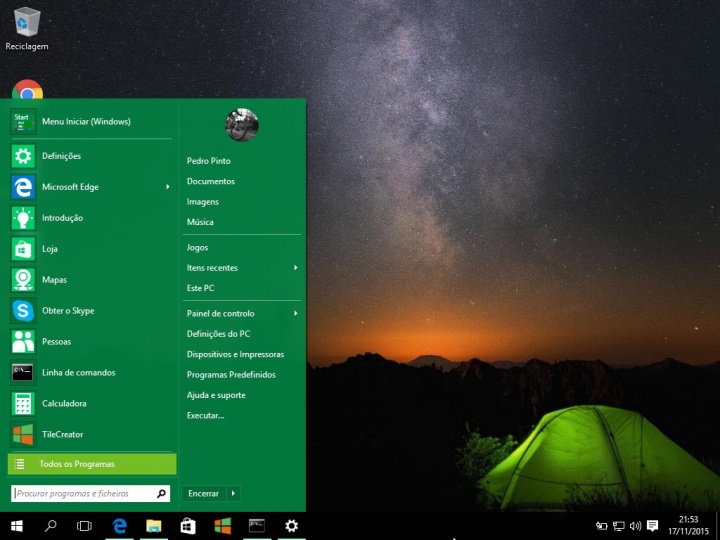Select Dispositivos e Impressoras entry
Viewport: 720px width, 540px height.
click(235, 355)
